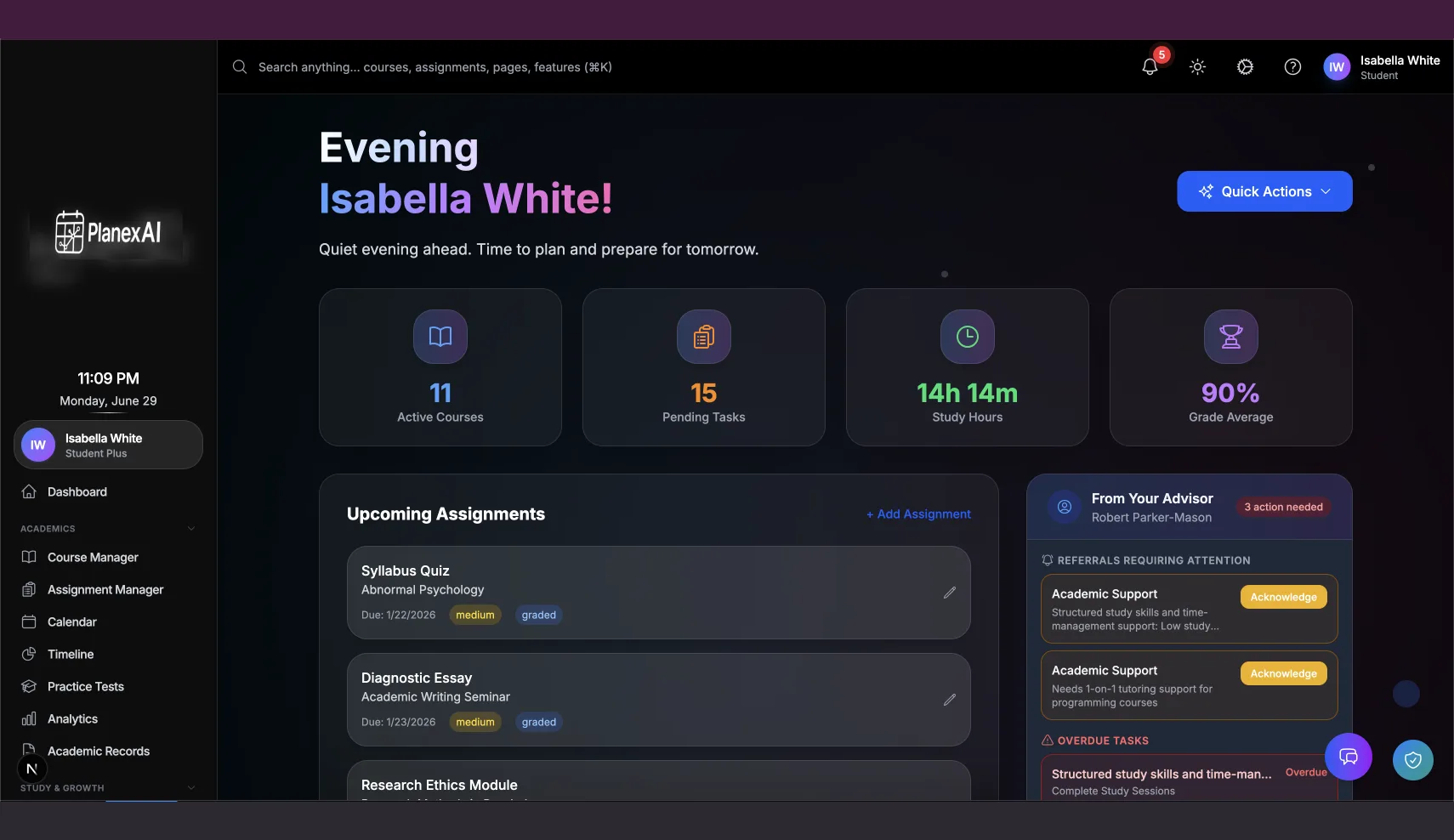Viewport: 1454px width, 840px height.
Task: Open the help question mark icon
Action: [x=1292, y=67]
